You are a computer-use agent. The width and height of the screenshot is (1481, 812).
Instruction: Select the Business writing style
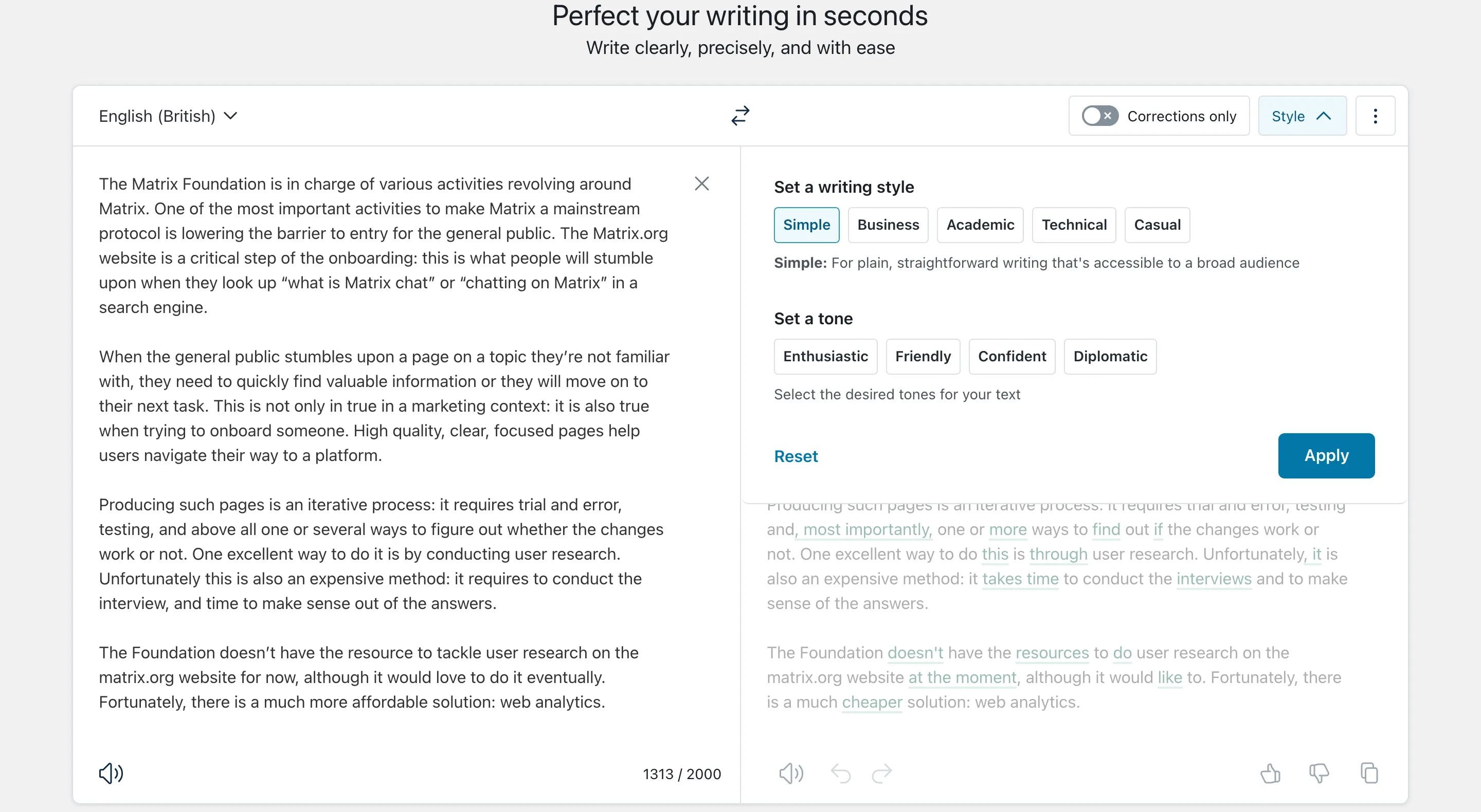pos(888,225)
